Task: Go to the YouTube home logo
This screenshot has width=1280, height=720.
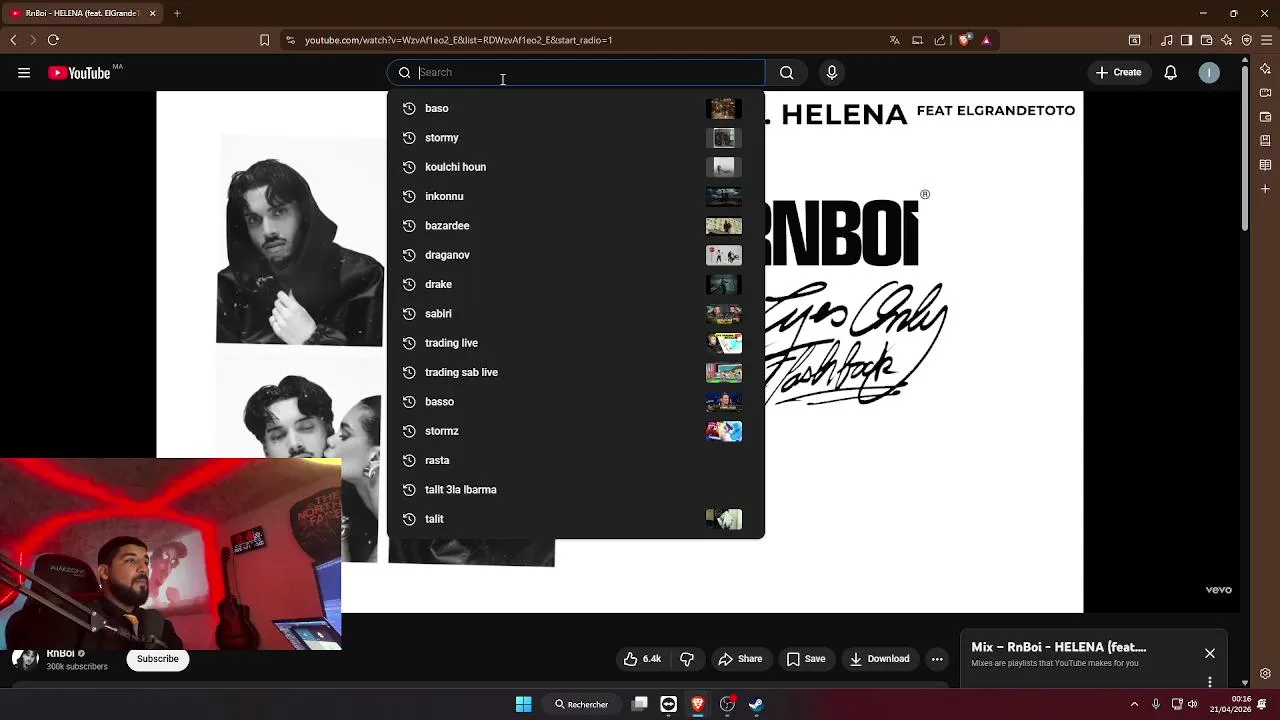Action: pos(79,72)
